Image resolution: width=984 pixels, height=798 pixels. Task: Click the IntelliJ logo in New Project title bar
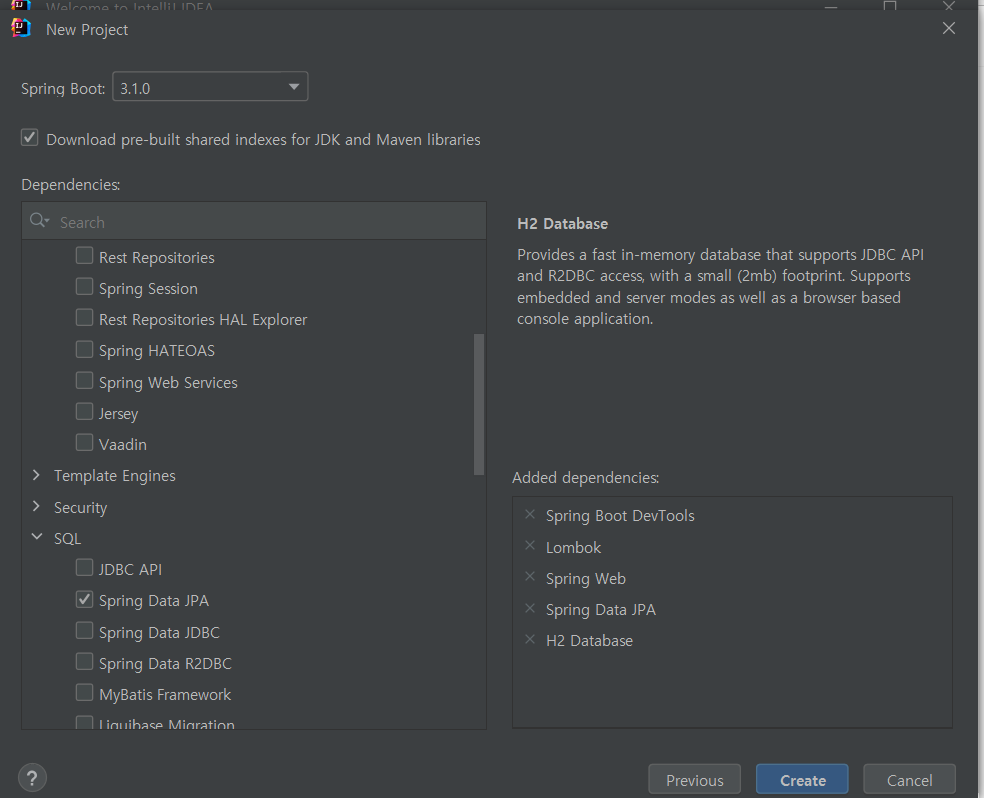21,28
